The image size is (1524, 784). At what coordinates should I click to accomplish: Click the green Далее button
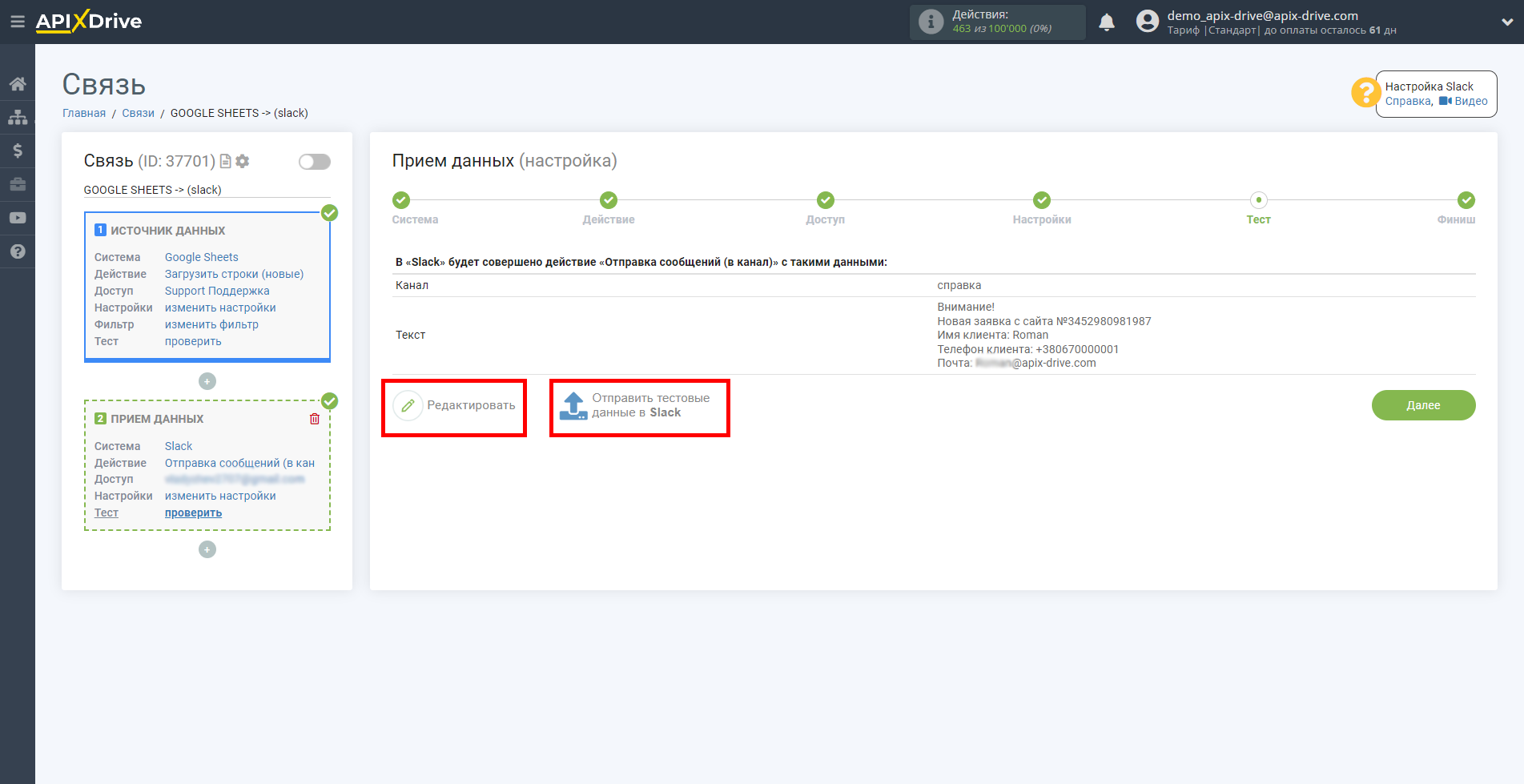point(1423,405)
